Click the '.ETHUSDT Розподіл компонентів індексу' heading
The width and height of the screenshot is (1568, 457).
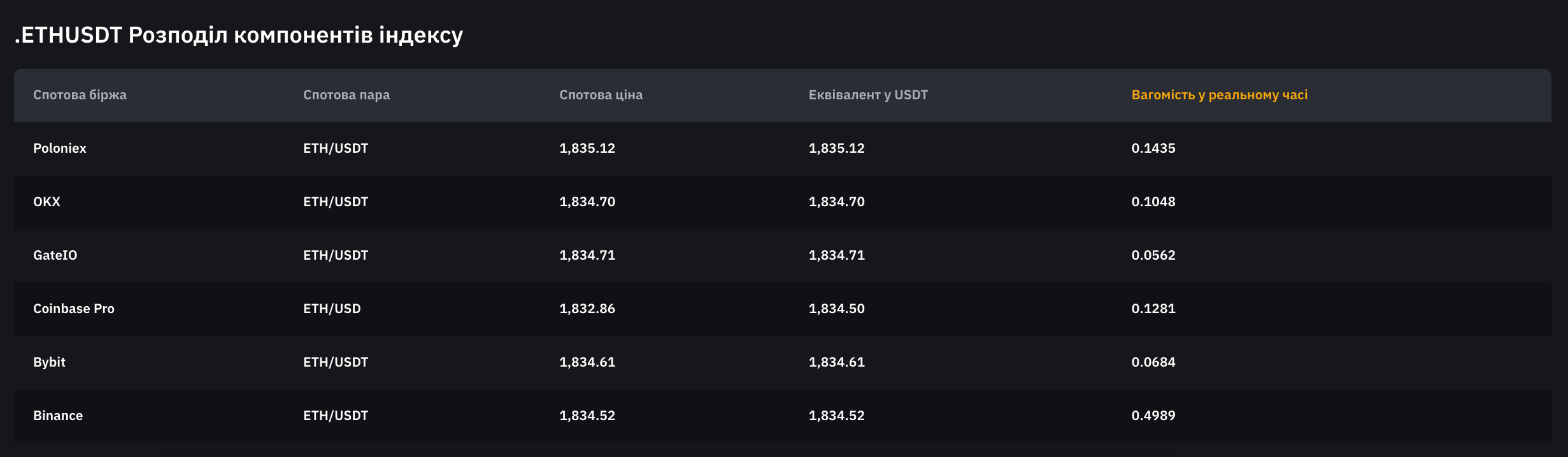coord(239,35)
